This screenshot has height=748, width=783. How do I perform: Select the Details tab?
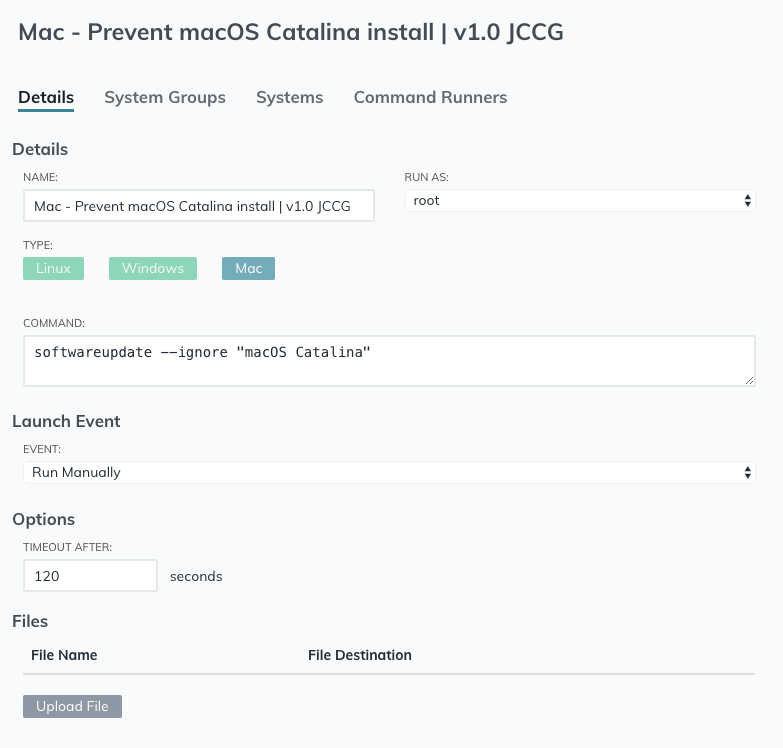click(46, 97)
